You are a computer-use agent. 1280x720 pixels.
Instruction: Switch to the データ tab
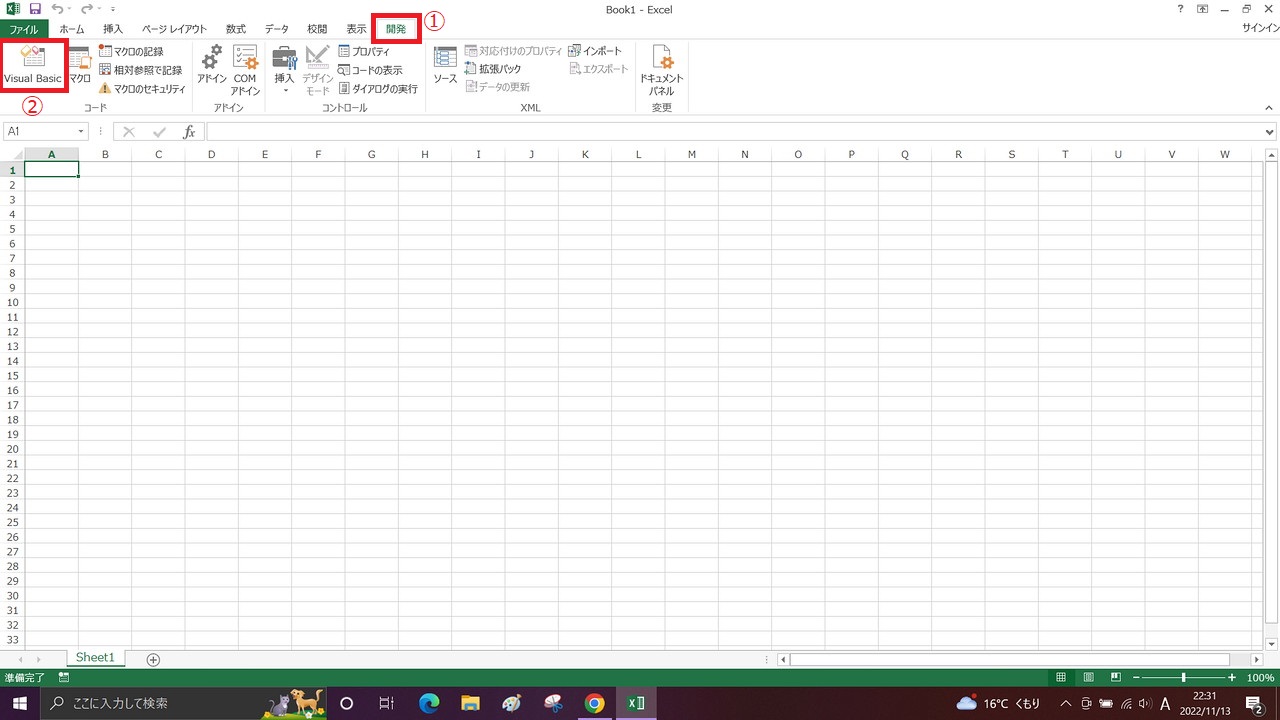point(277,29)
